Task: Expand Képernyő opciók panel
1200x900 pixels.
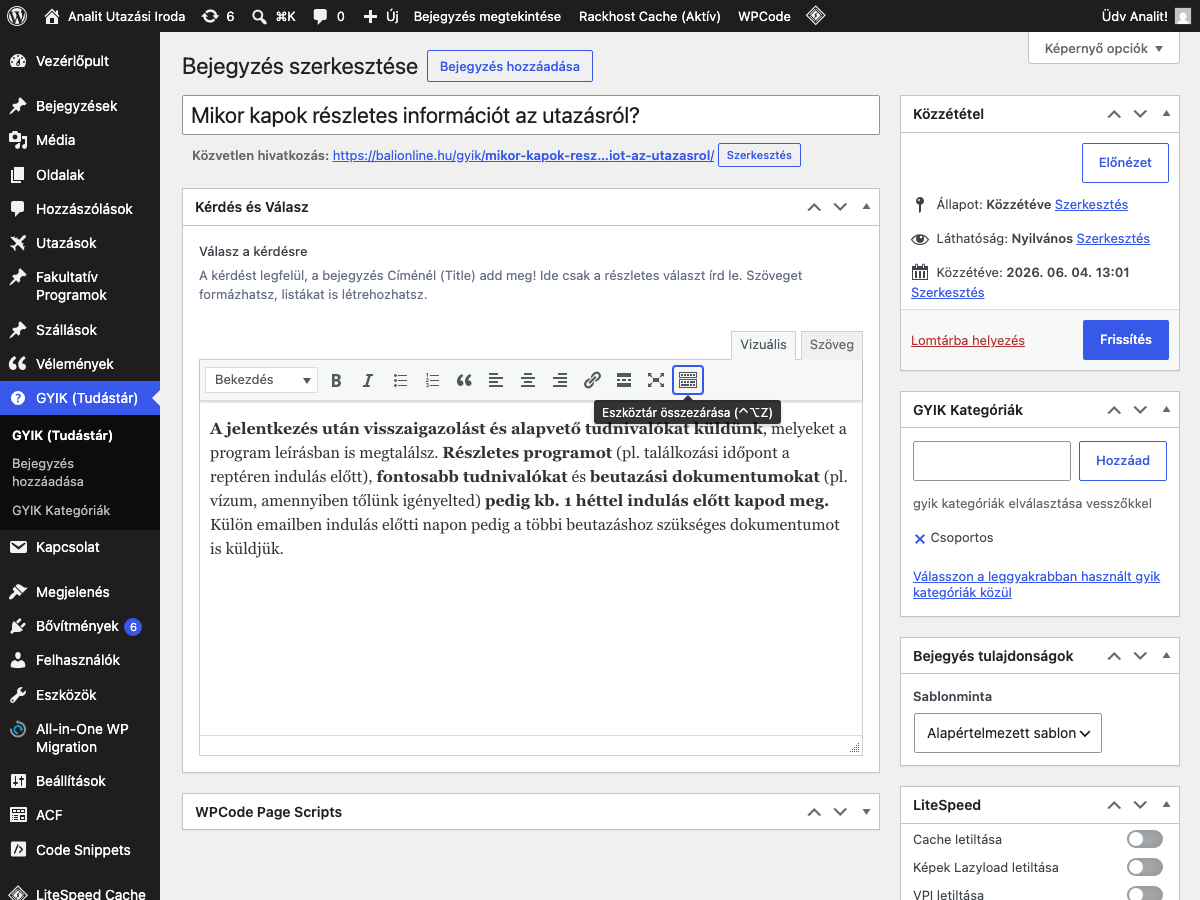Action: pyautogui.click(x=1104, y=48)
